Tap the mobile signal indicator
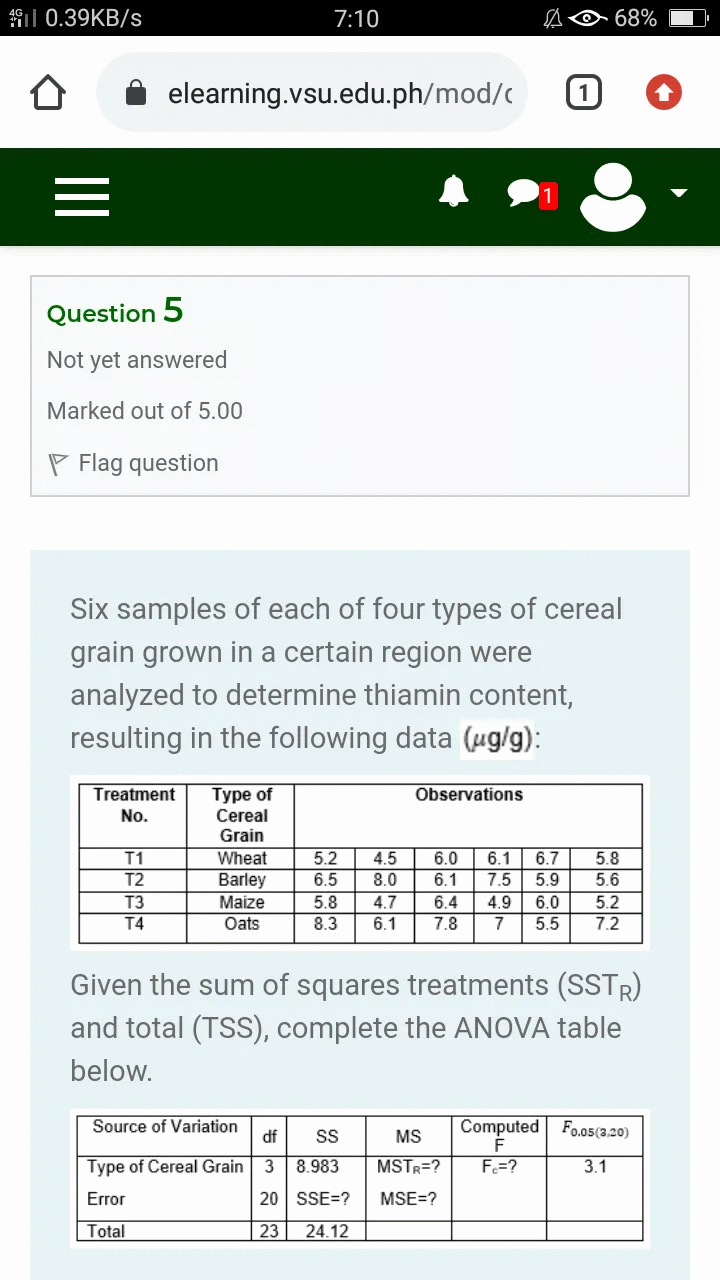The image size is (720, 1280). click(20, 17)
